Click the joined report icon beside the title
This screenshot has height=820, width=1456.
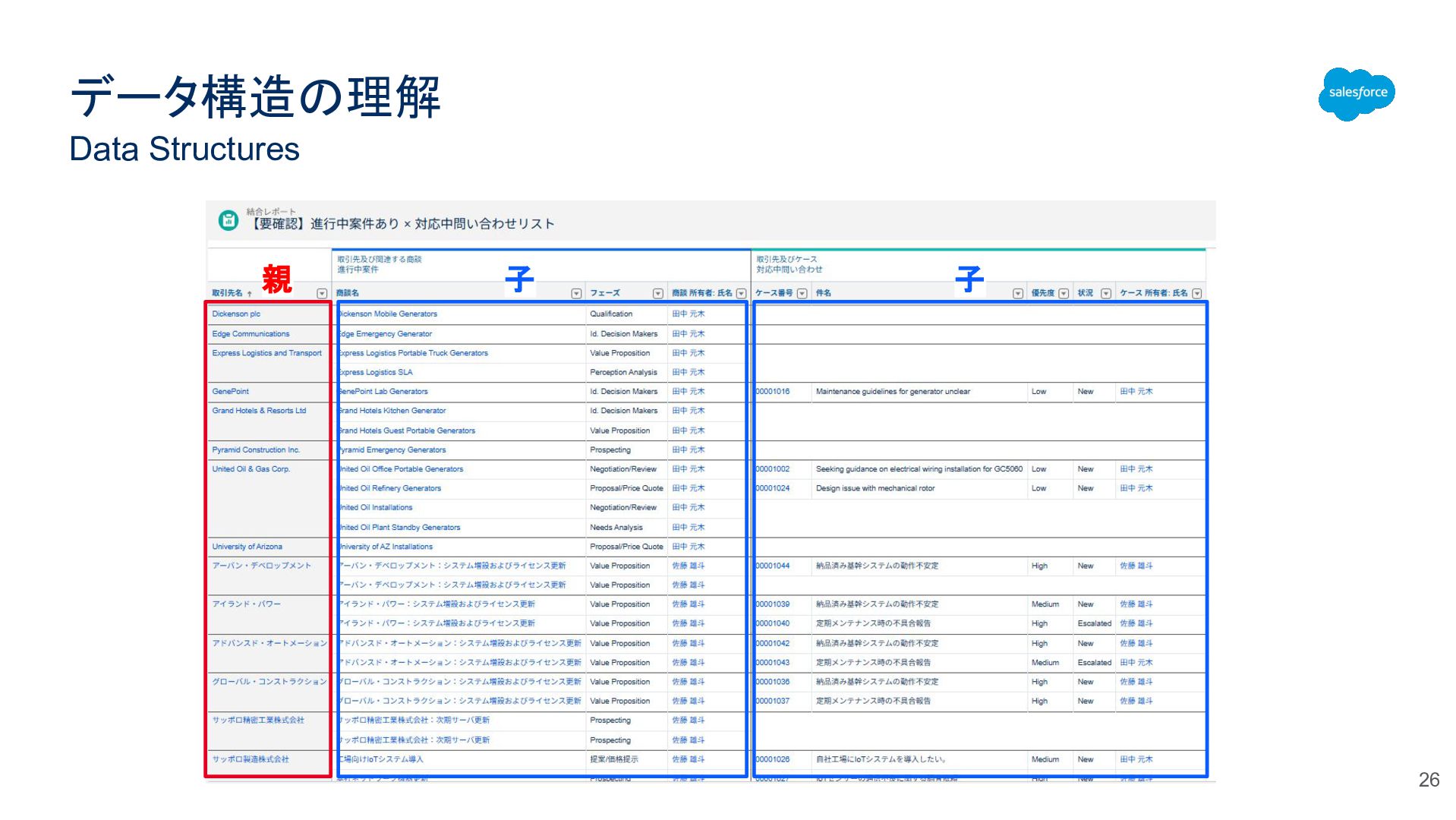click(228, 220)
